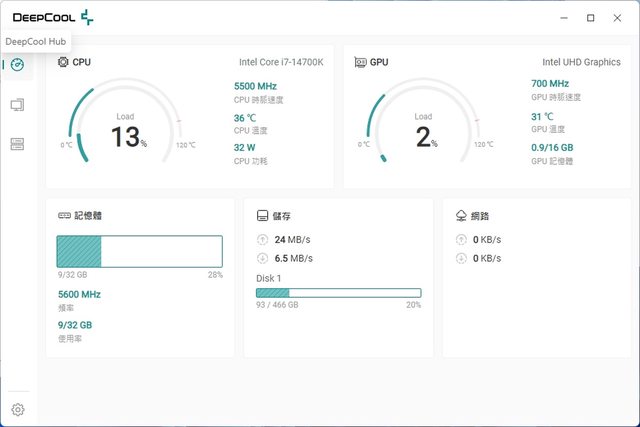Click the memory usage bar
The image size is (640, 427).
pyautogui.click(x=139, y=252)
